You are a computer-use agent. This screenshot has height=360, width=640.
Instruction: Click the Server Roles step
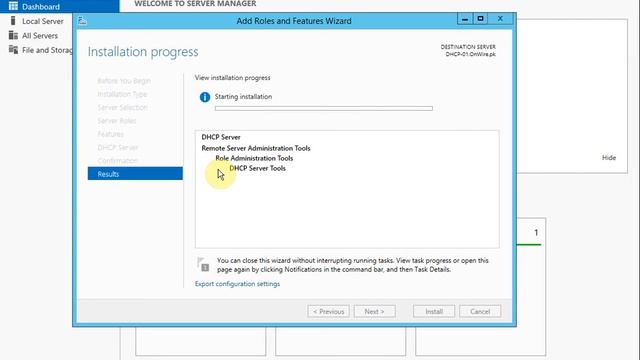coord(117,121)
